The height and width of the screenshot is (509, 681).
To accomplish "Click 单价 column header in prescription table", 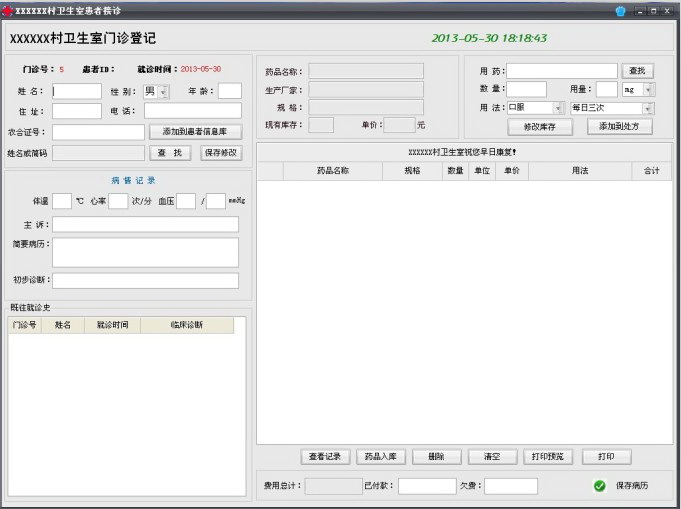I will [512, 171].
